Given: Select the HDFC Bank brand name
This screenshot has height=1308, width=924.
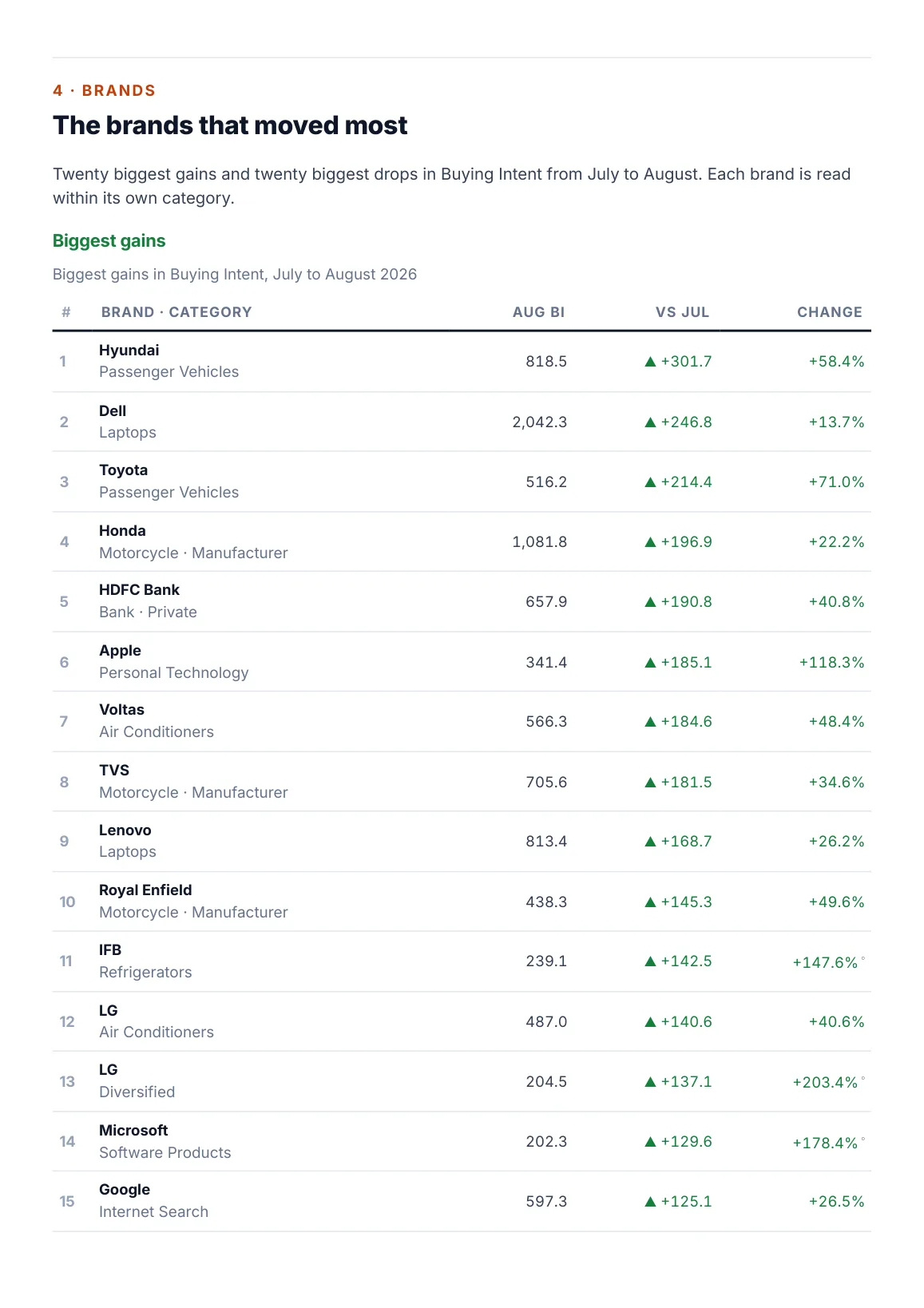Looking at the screenshot, I should pyautogui.click(x=140, y=590).
